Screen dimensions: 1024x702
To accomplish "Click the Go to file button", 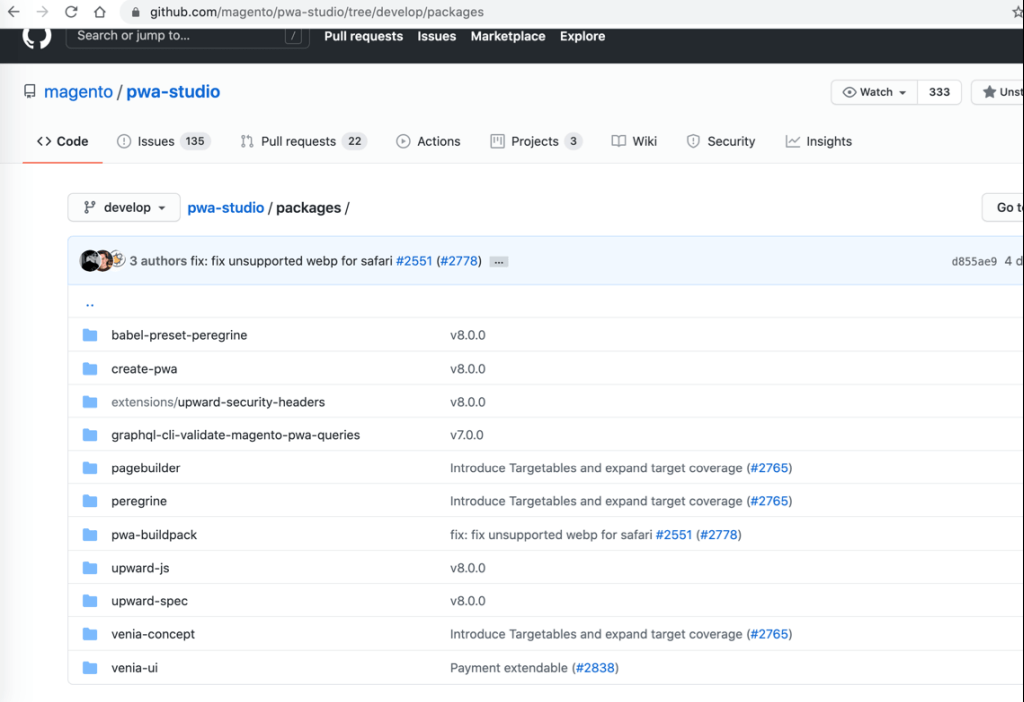I will click(1003, 208).
